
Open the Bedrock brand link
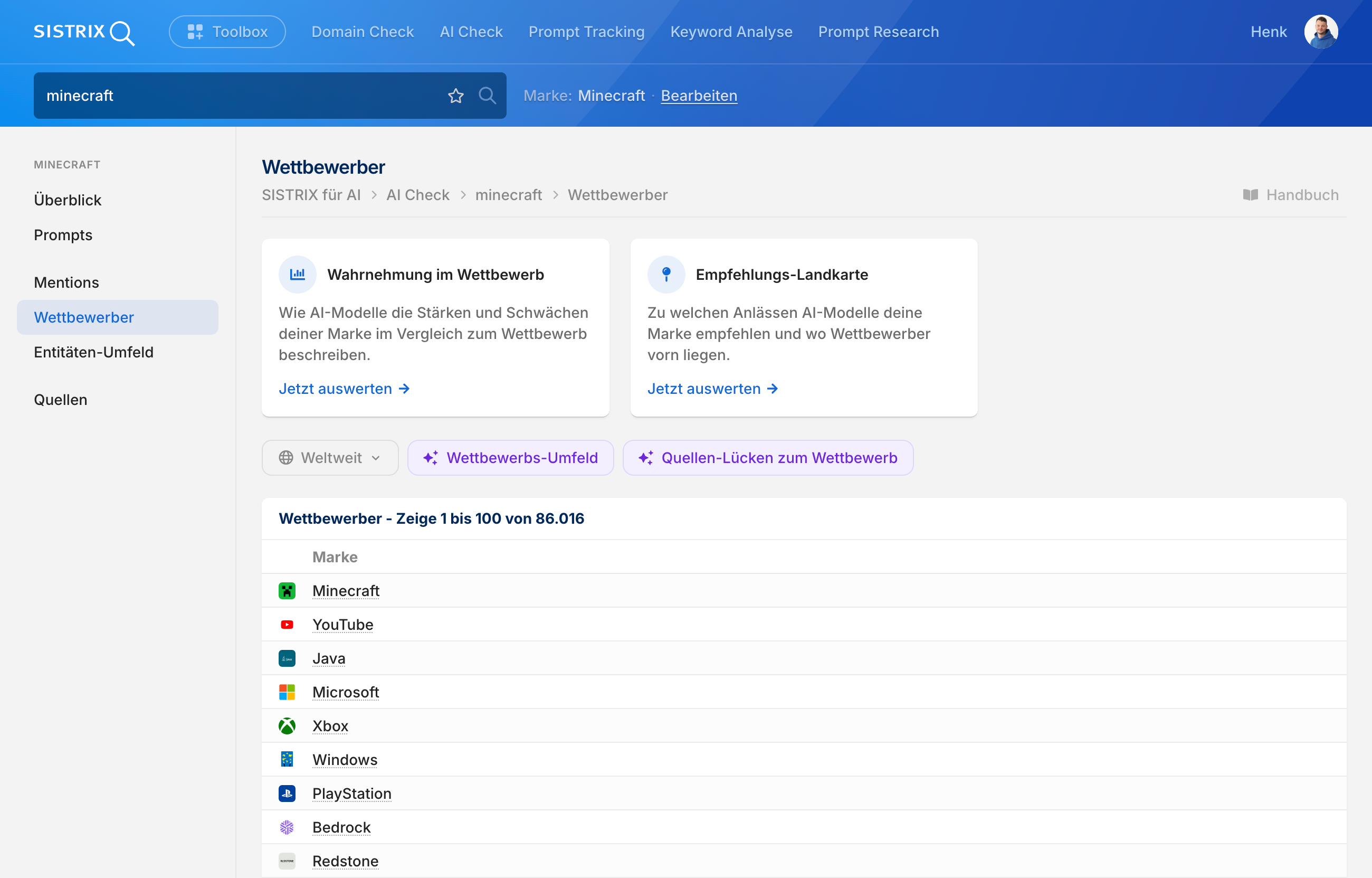point(341,827)
